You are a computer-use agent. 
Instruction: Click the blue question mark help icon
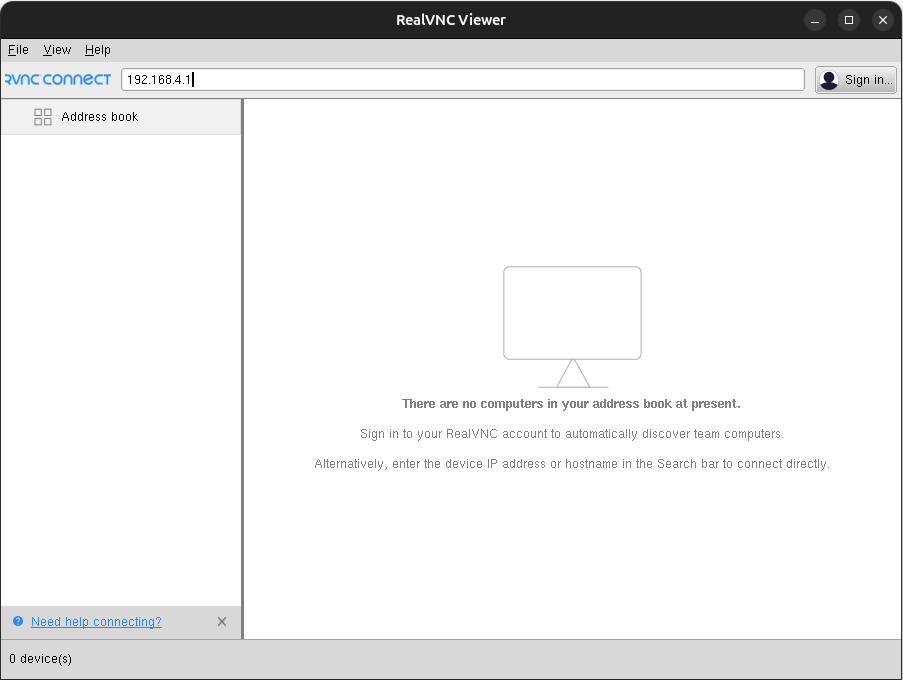[18, 622]
